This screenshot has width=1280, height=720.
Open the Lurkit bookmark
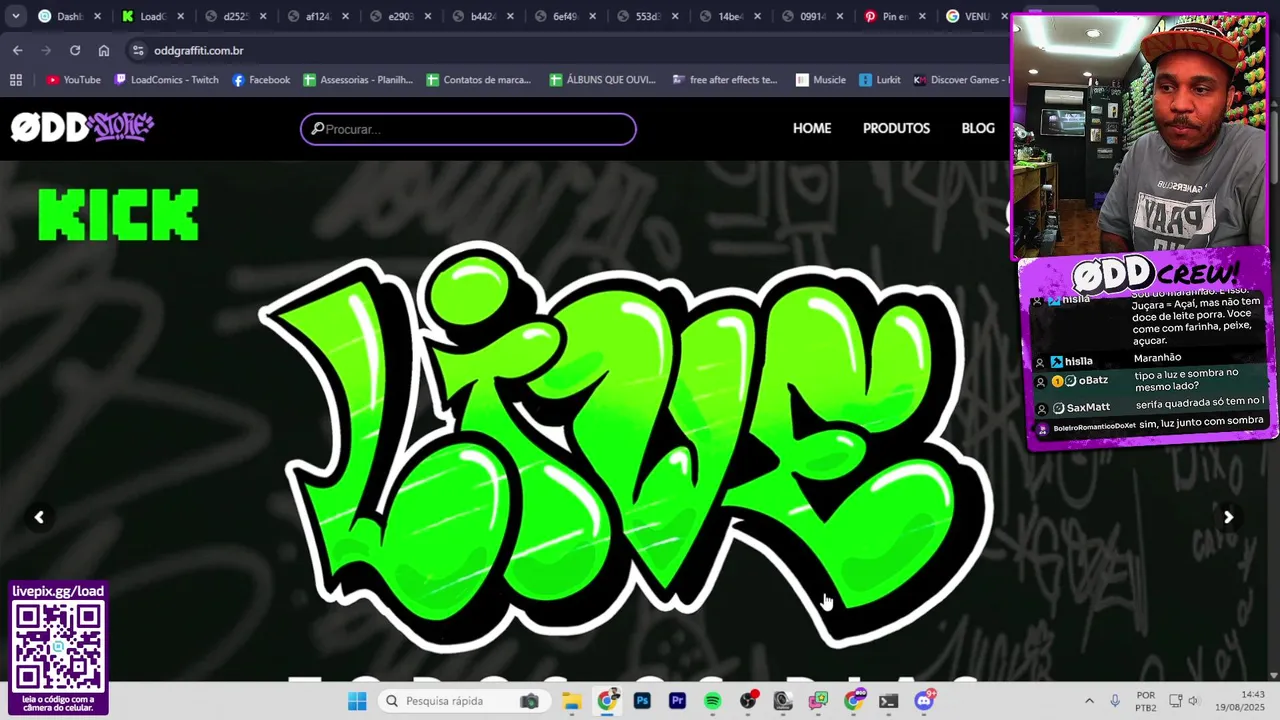[879, 80]
